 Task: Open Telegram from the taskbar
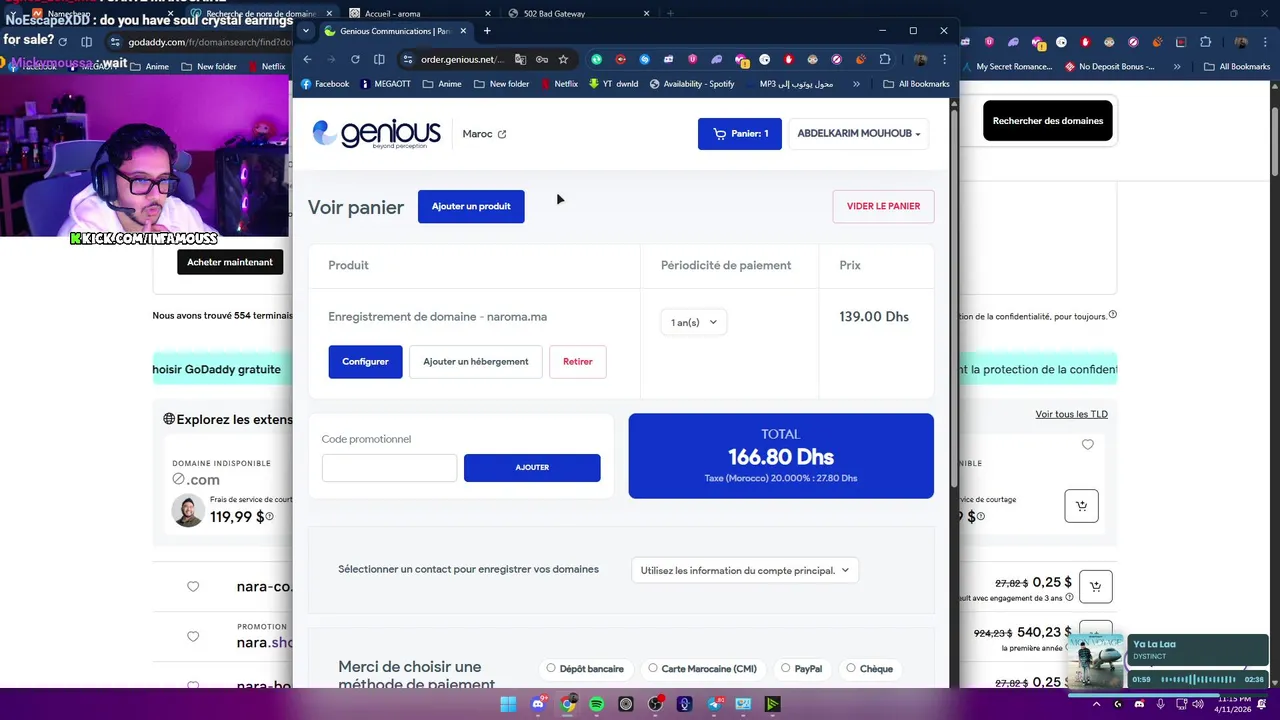[714, 704]
